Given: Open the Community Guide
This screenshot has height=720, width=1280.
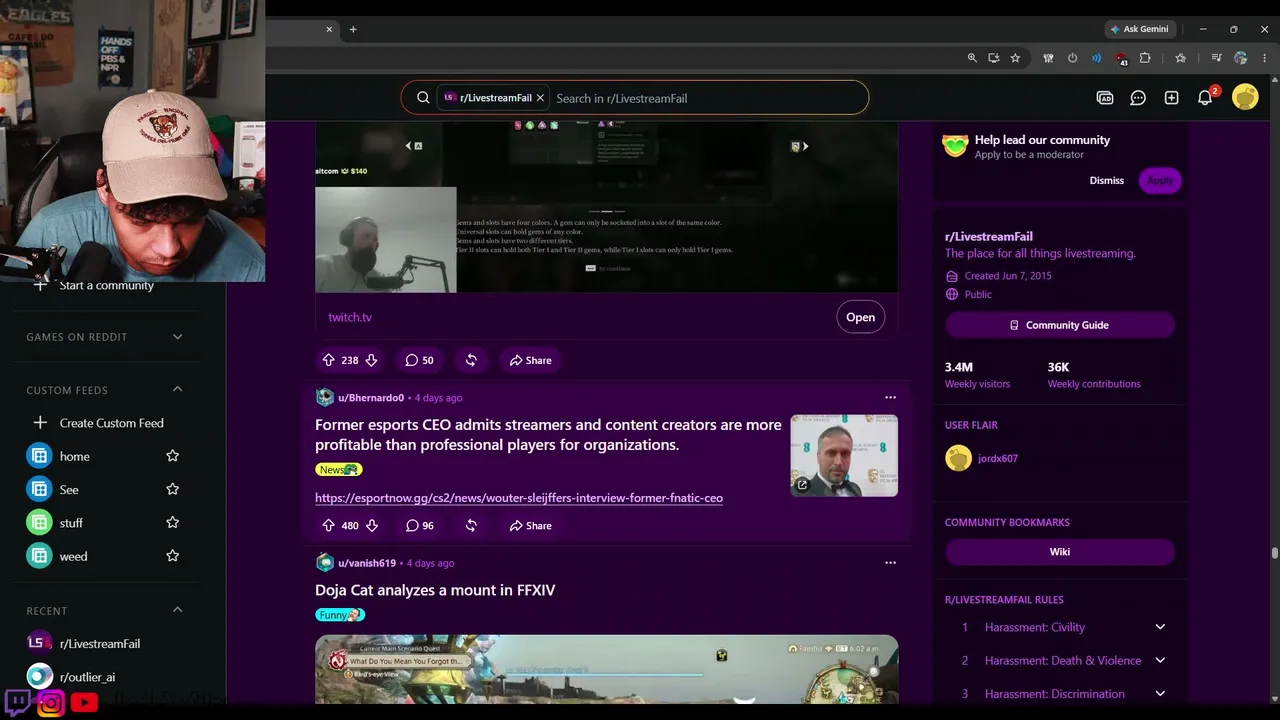Looking at the screenshot, I should point(1060,325).
